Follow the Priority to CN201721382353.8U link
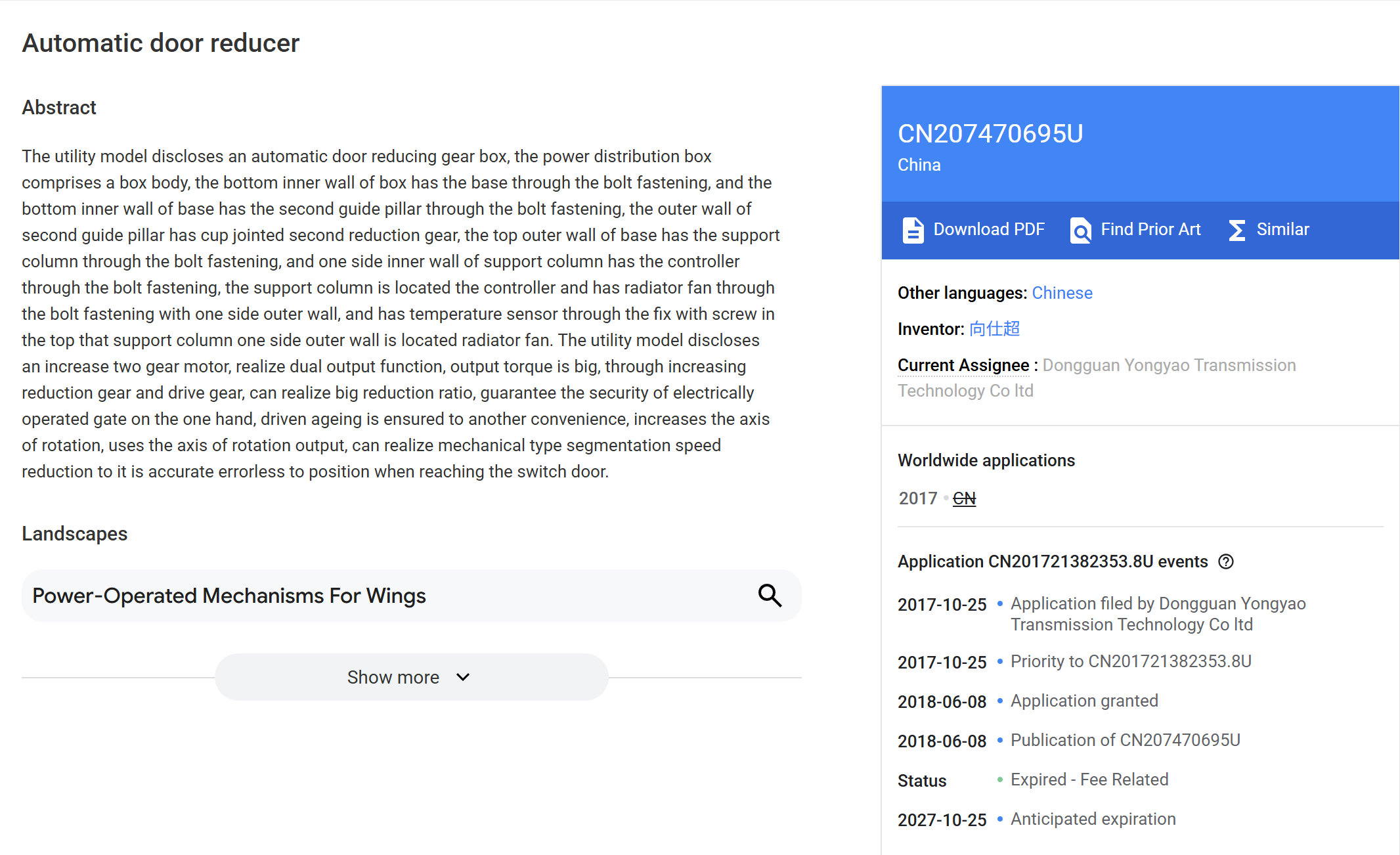Viewport: 1400px width, 855px height. pos(1131,661)
